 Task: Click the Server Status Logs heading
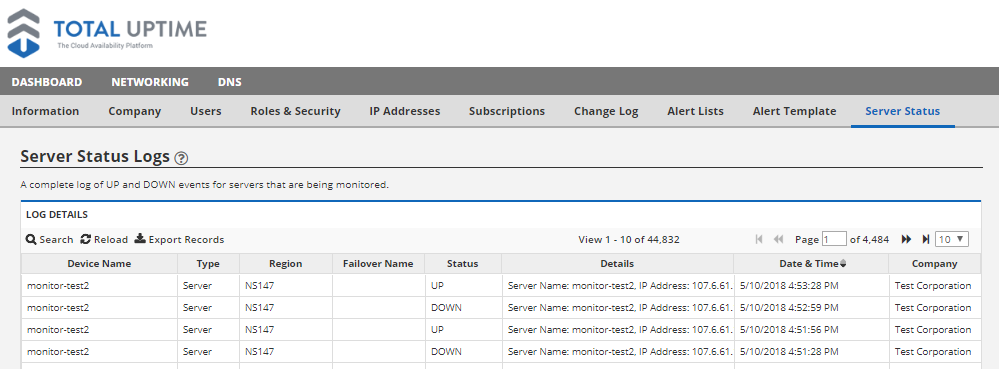click(95, 157)
